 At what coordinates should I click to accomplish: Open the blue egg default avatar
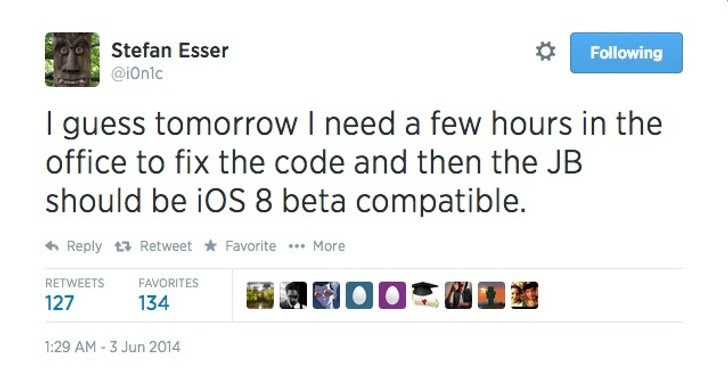click(359, 295)
